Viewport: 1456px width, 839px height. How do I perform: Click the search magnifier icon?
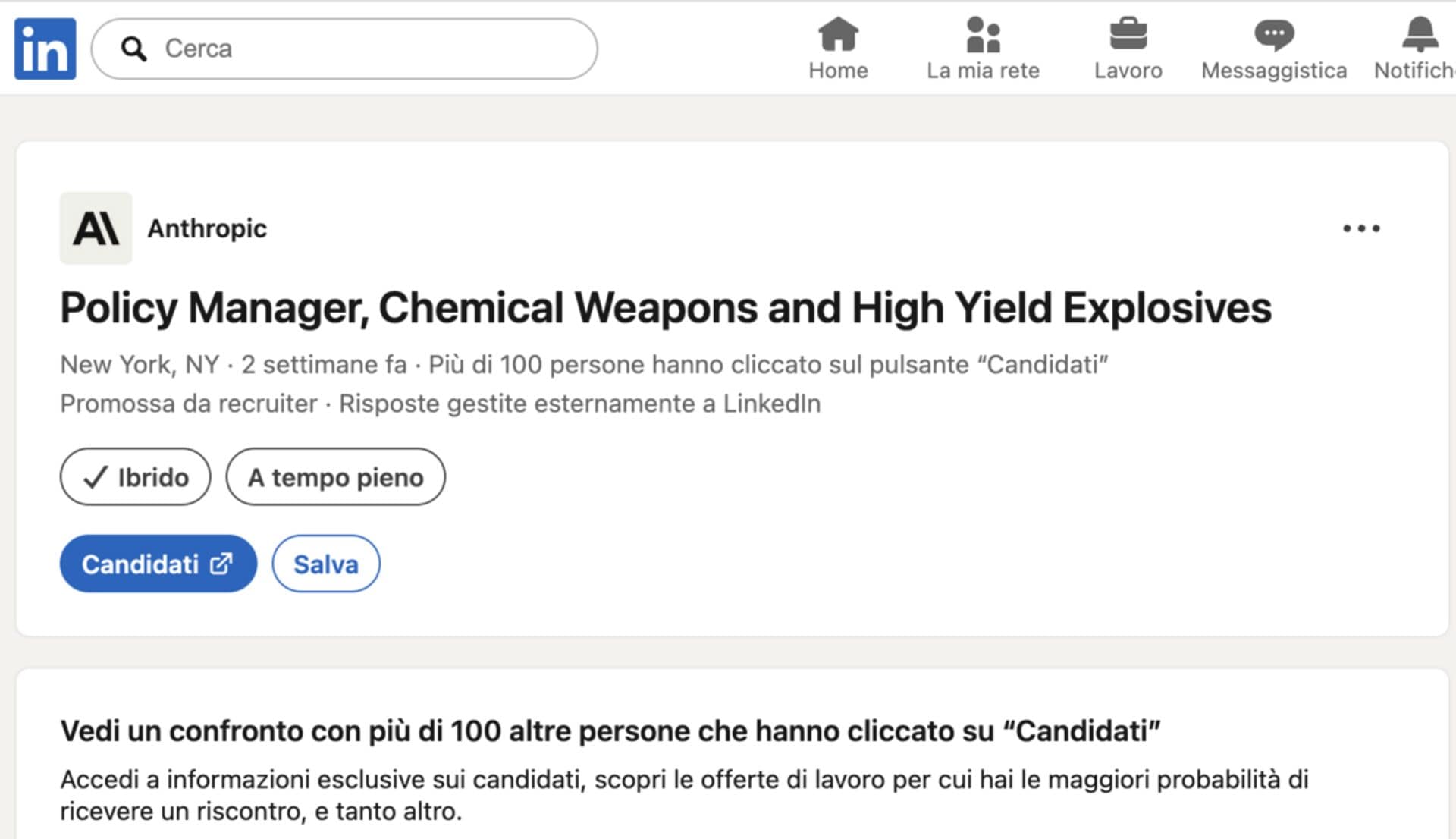134,49
